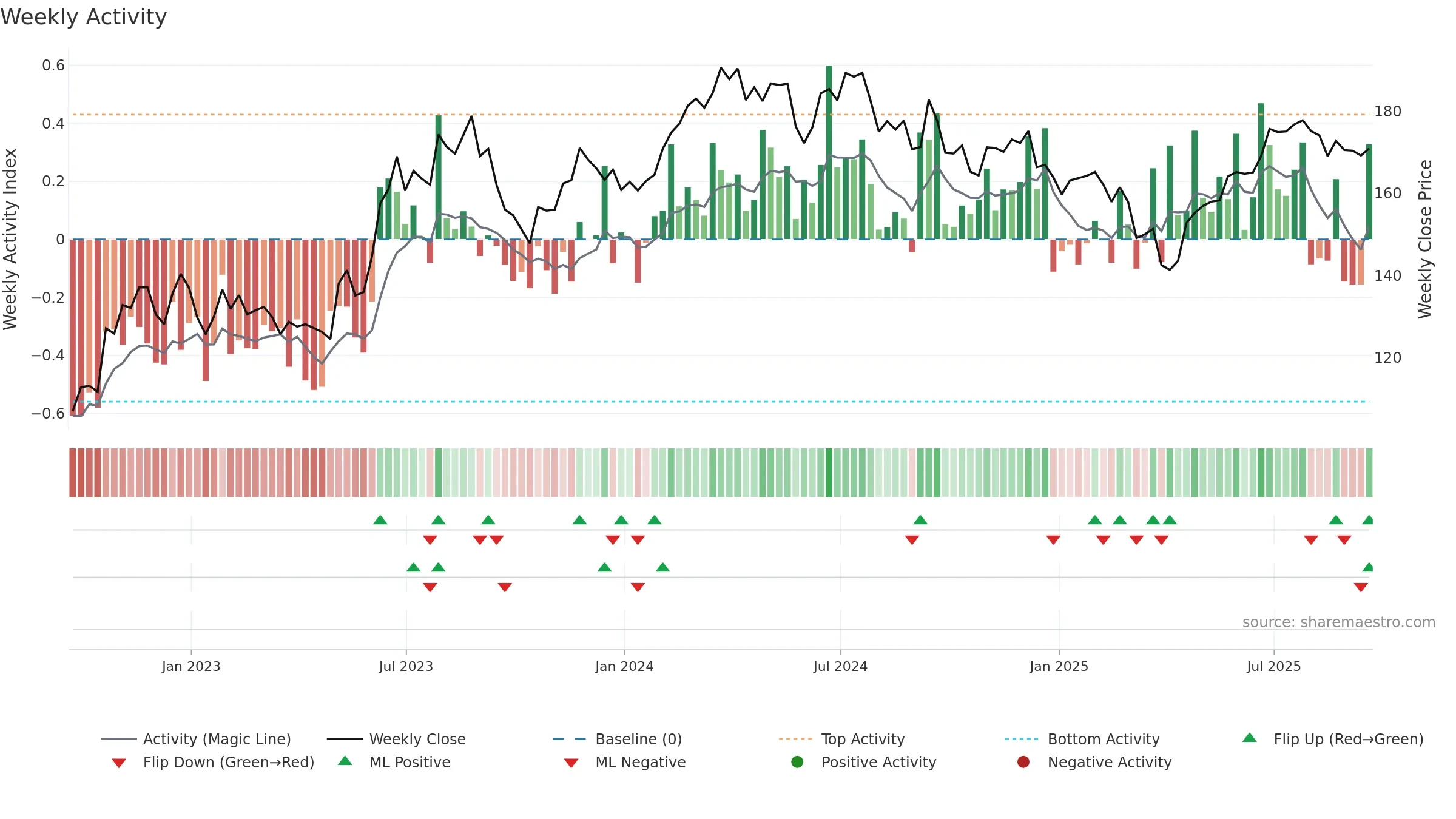Image resolution: width=1456 pixels, height=819 pixels.
Task: Click the Weekly Close Price axis title
Action: tap(1425, 239)
